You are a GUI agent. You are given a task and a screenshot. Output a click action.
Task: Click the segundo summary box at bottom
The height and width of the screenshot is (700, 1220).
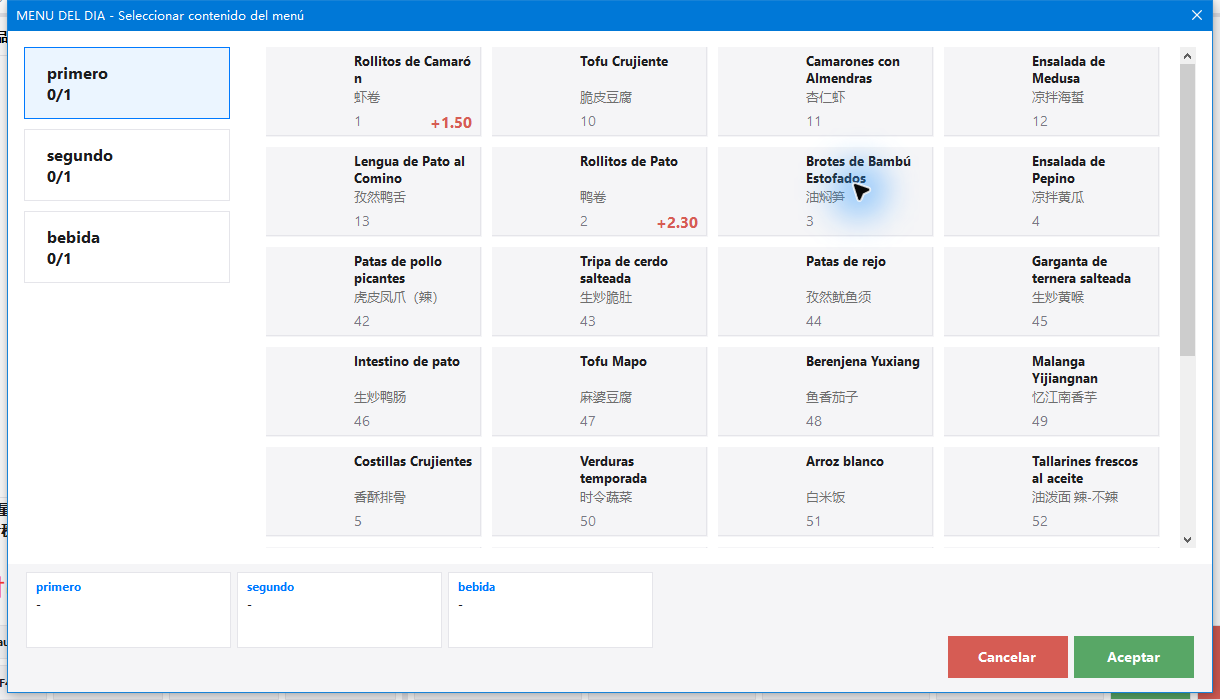(339, 610)
